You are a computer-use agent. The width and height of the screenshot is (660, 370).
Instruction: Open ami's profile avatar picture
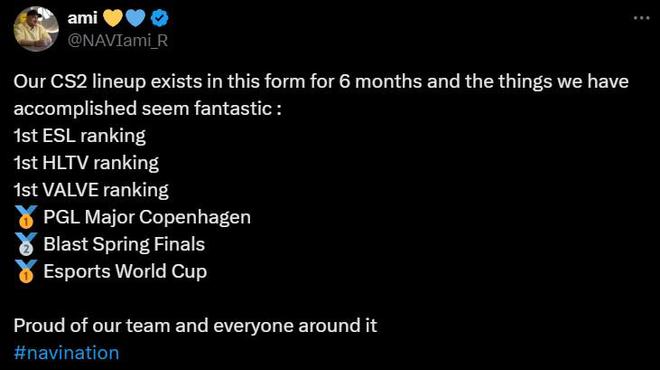click(36, 29)
